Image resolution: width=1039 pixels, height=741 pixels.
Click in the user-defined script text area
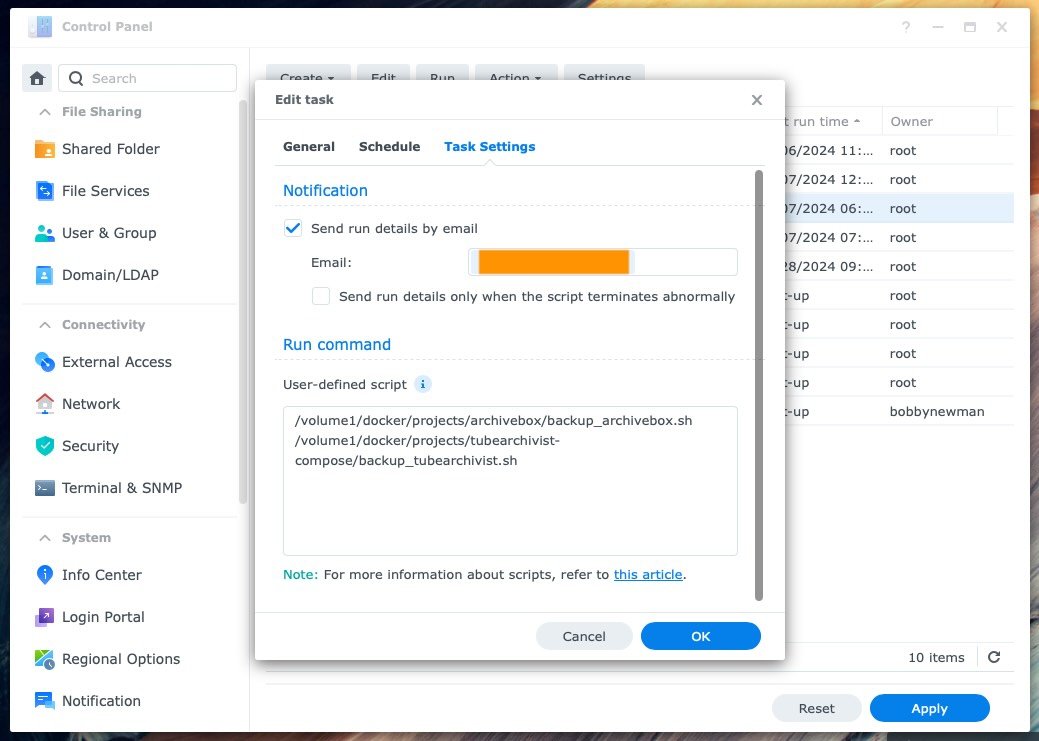click(x=510, y=481)
